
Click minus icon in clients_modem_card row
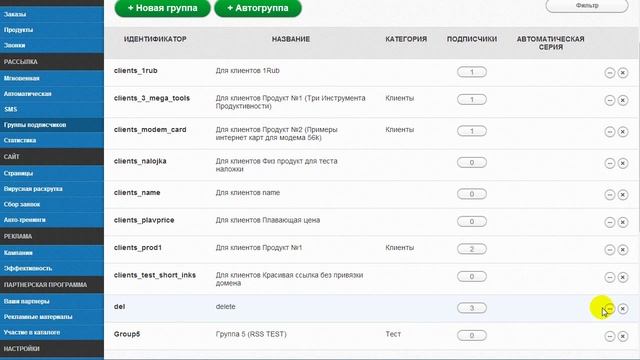click(610, 131)
